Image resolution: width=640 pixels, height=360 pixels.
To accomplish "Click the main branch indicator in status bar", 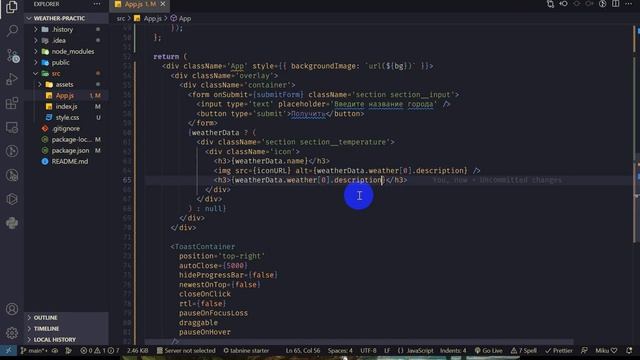I will (x=33, y=351).
